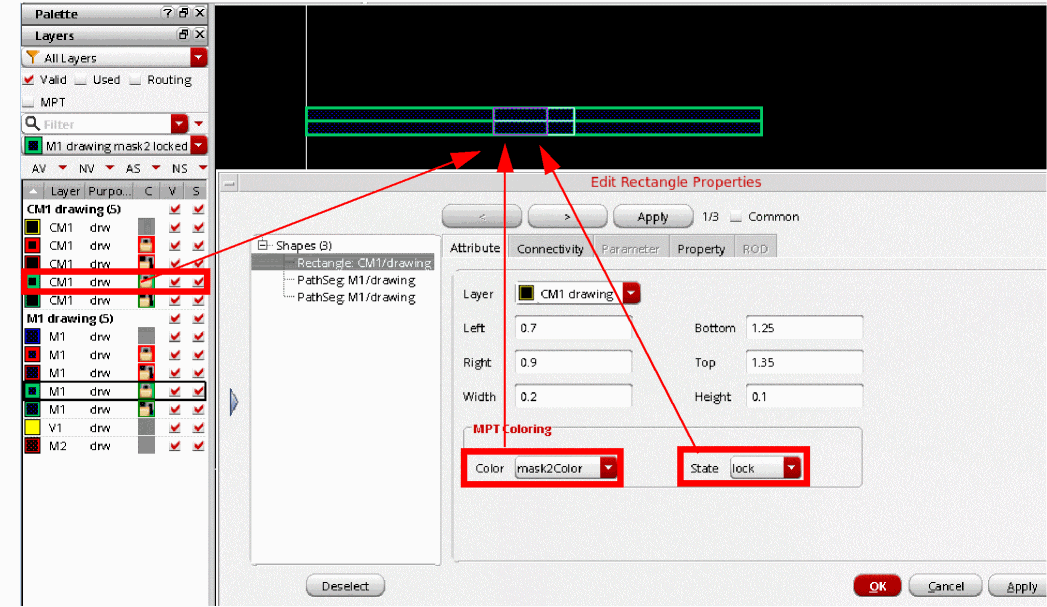
Task: Click the funnel icon next to All Layers
Action: 32,57
